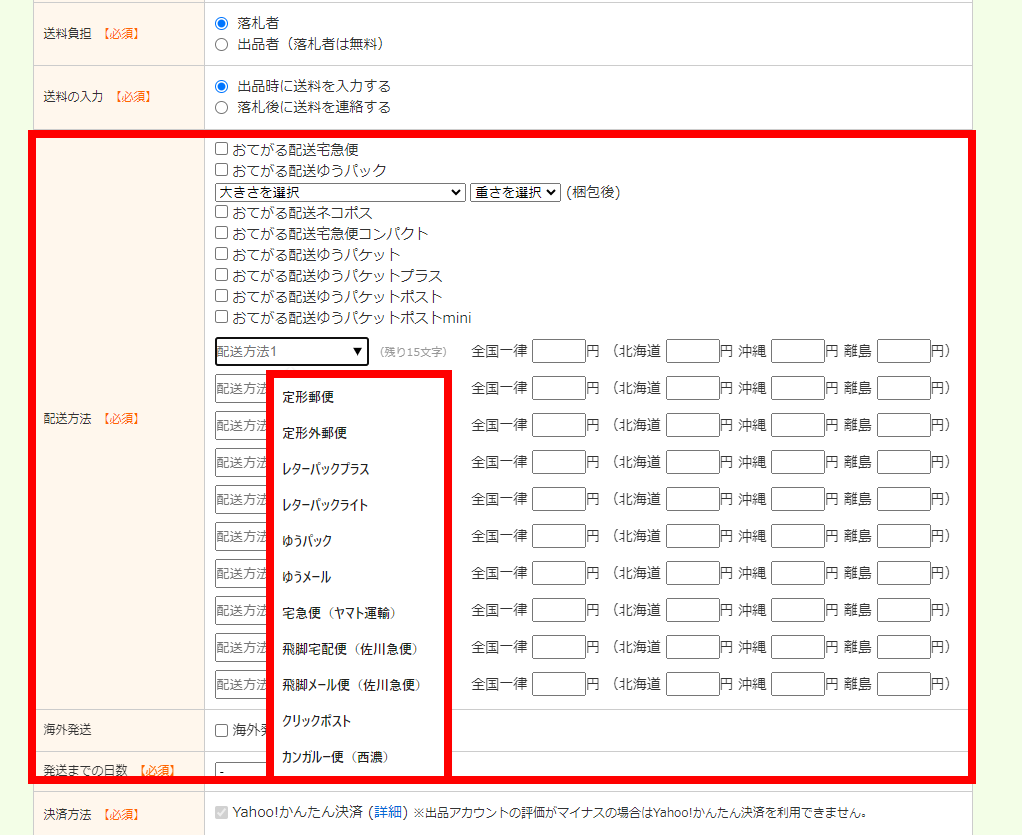Select カンガルー便（西濃） option

(335, 757)
